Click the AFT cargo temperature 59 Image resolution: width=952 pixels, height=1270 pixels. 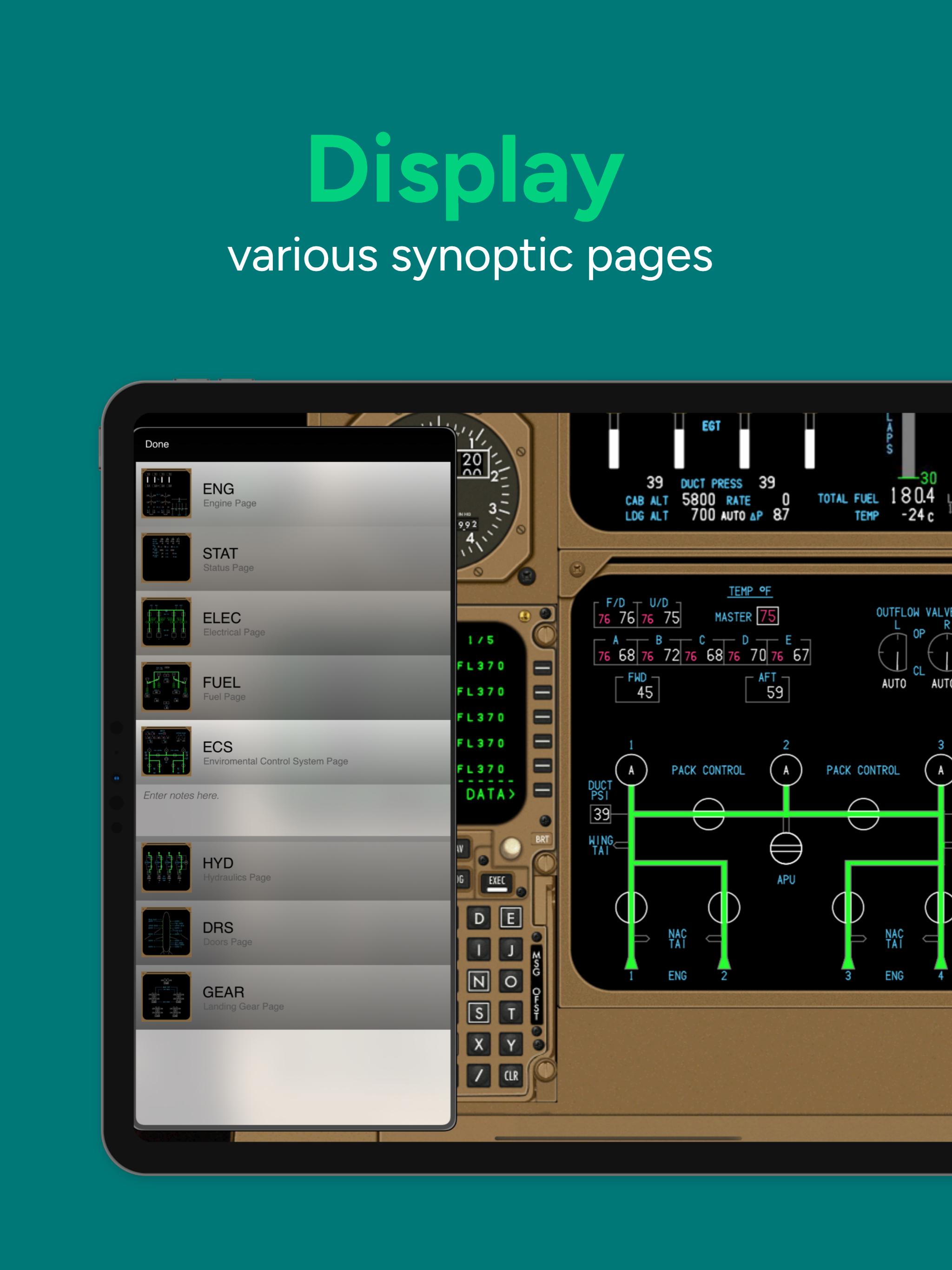pyautogui.click(x=774, y=693)
